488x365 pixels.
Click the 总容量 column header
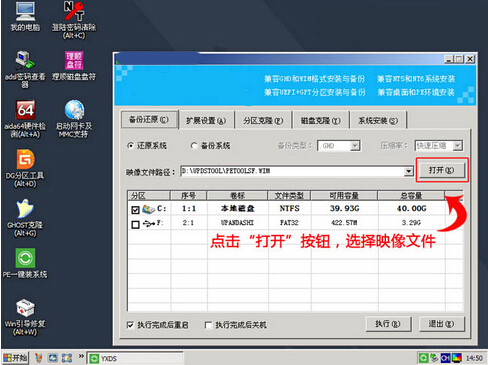(411, 195)
